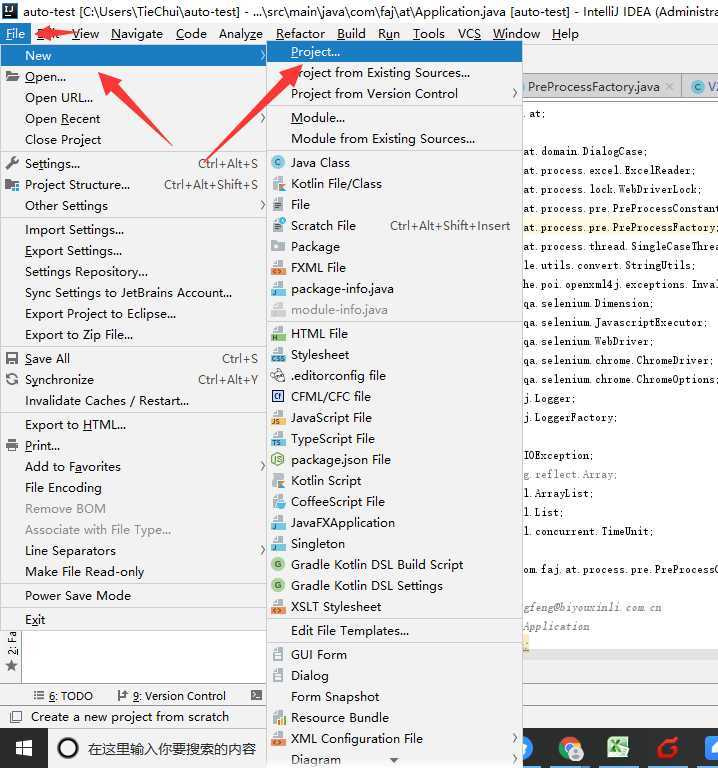This screenshot has height=768, width=718.
Task: Open the Refactor menu
Action: coord(300,34)
